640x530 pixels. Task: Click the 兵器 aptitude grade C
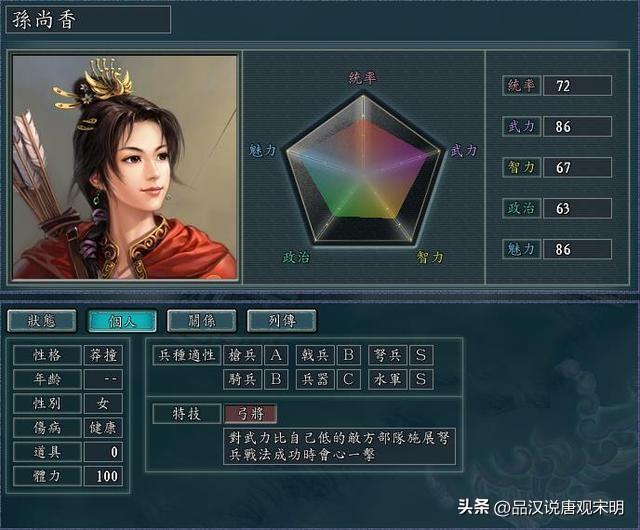click(x=349, y=379)
